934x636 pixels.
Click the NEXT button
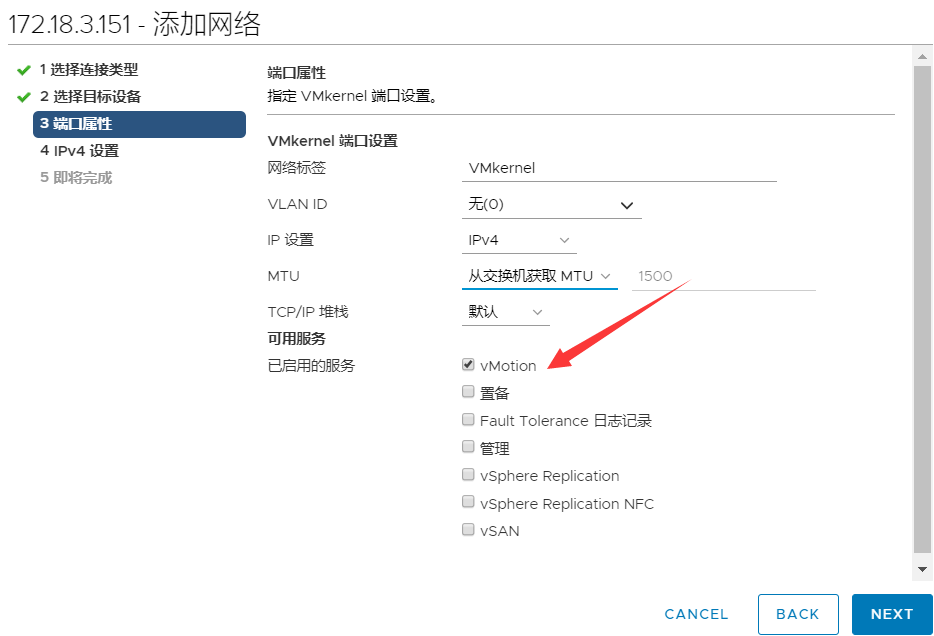[892, 614]
